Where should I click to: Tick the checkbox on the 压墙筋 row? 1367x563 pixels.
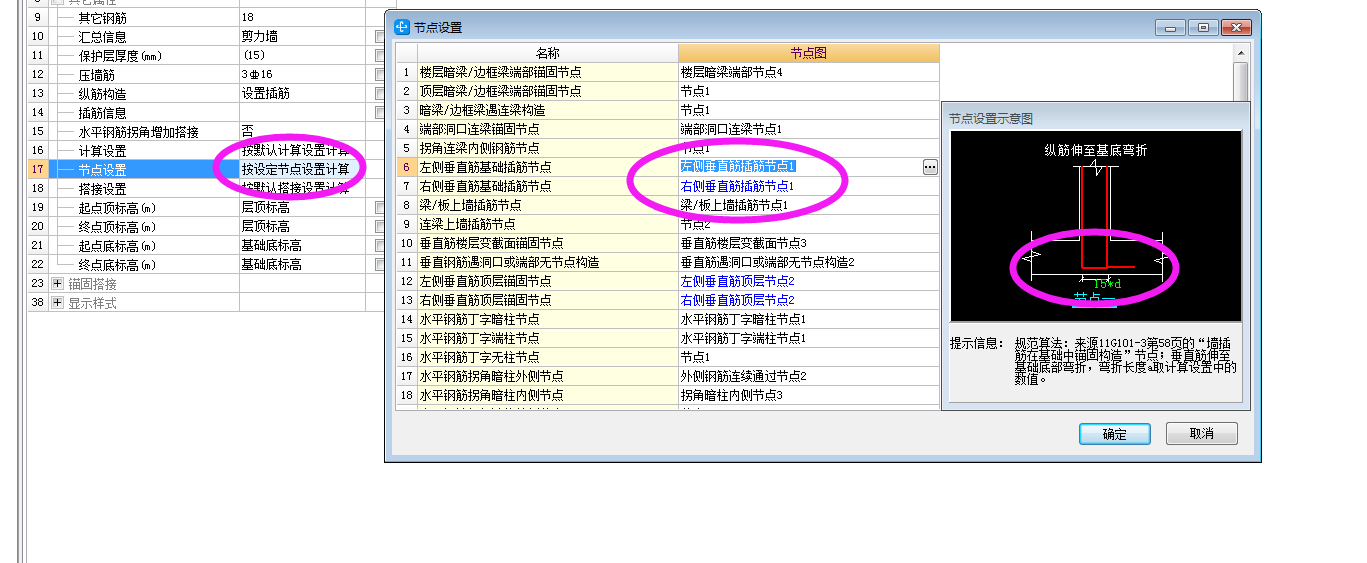tap(380, 75)
